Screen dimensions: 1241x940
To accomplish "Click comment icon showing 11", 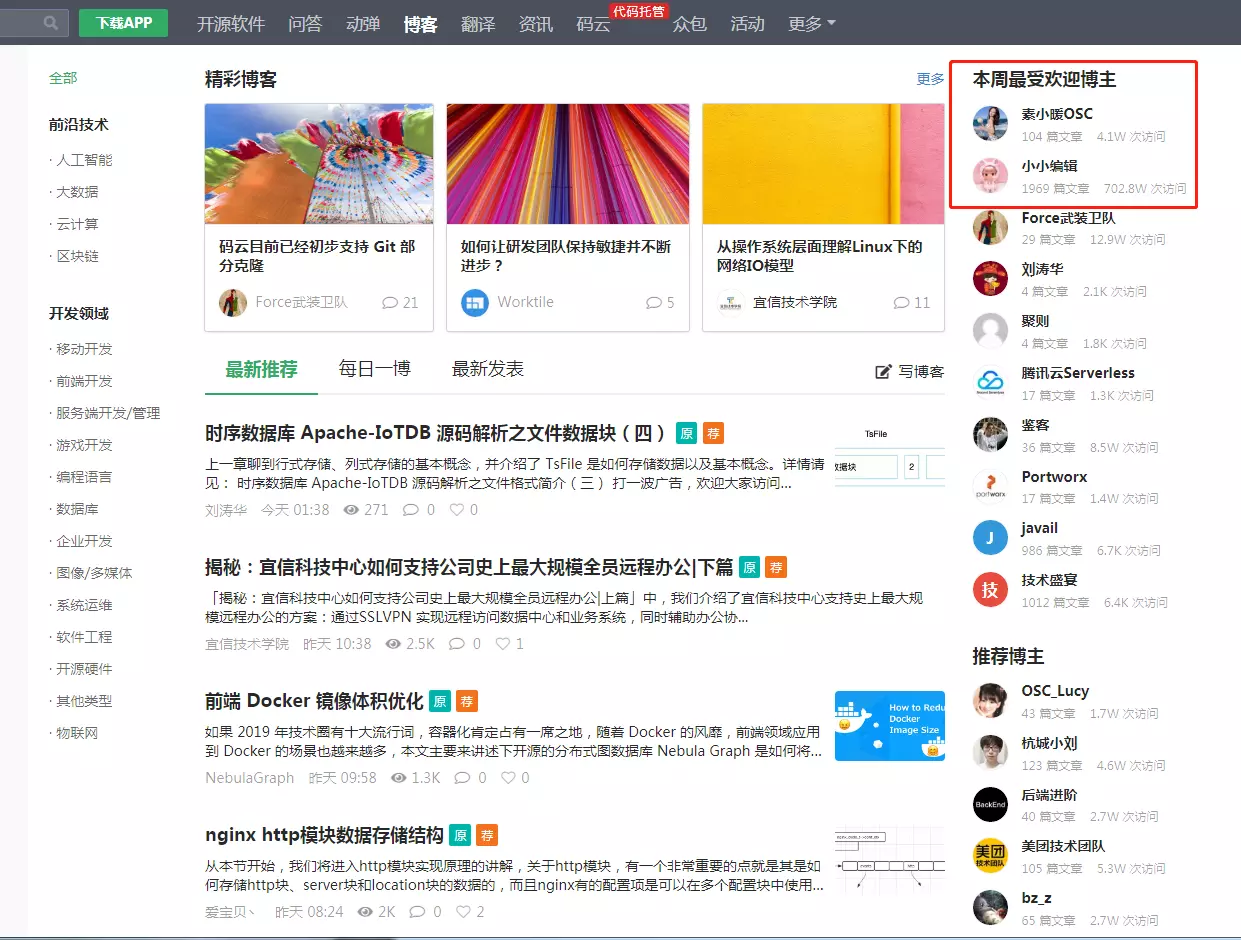I will (x=902, y=302).
